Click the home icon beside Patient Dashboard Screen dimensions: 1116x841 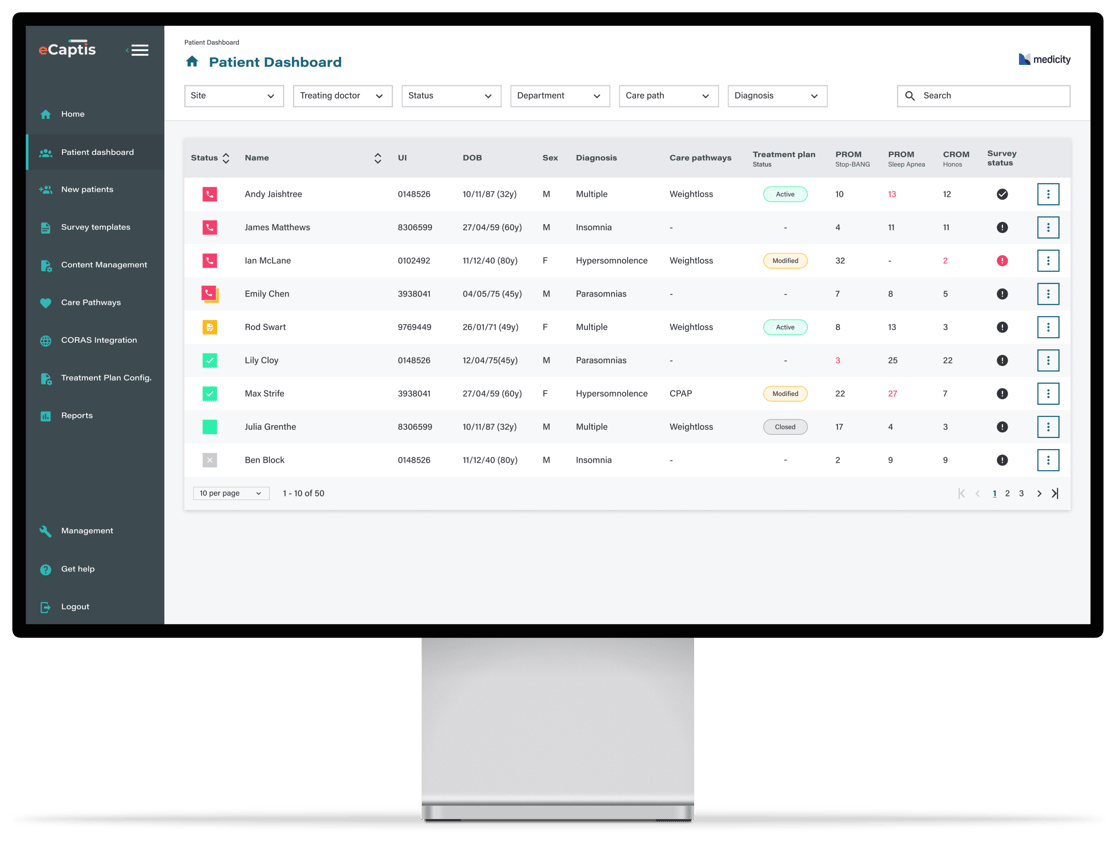pos(191,61)
